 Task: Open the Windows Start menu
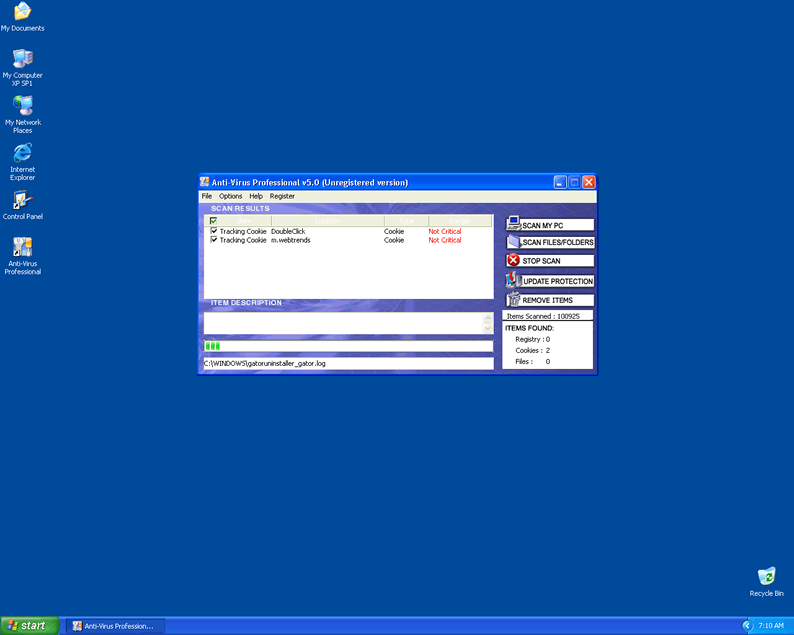point(29,626)
